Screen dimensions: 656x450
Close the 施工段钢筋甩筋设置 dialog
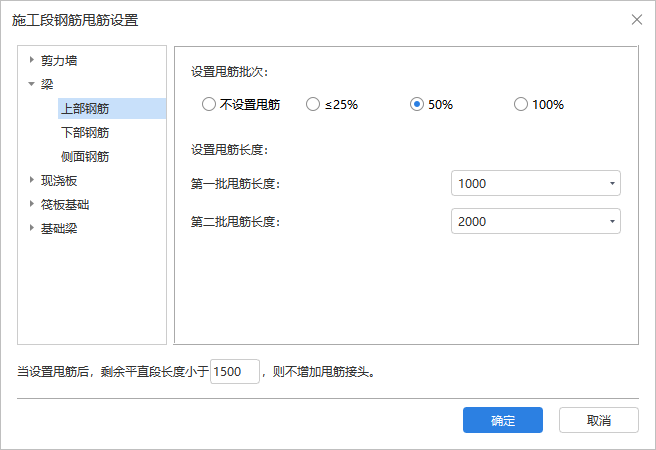point(637,20)
